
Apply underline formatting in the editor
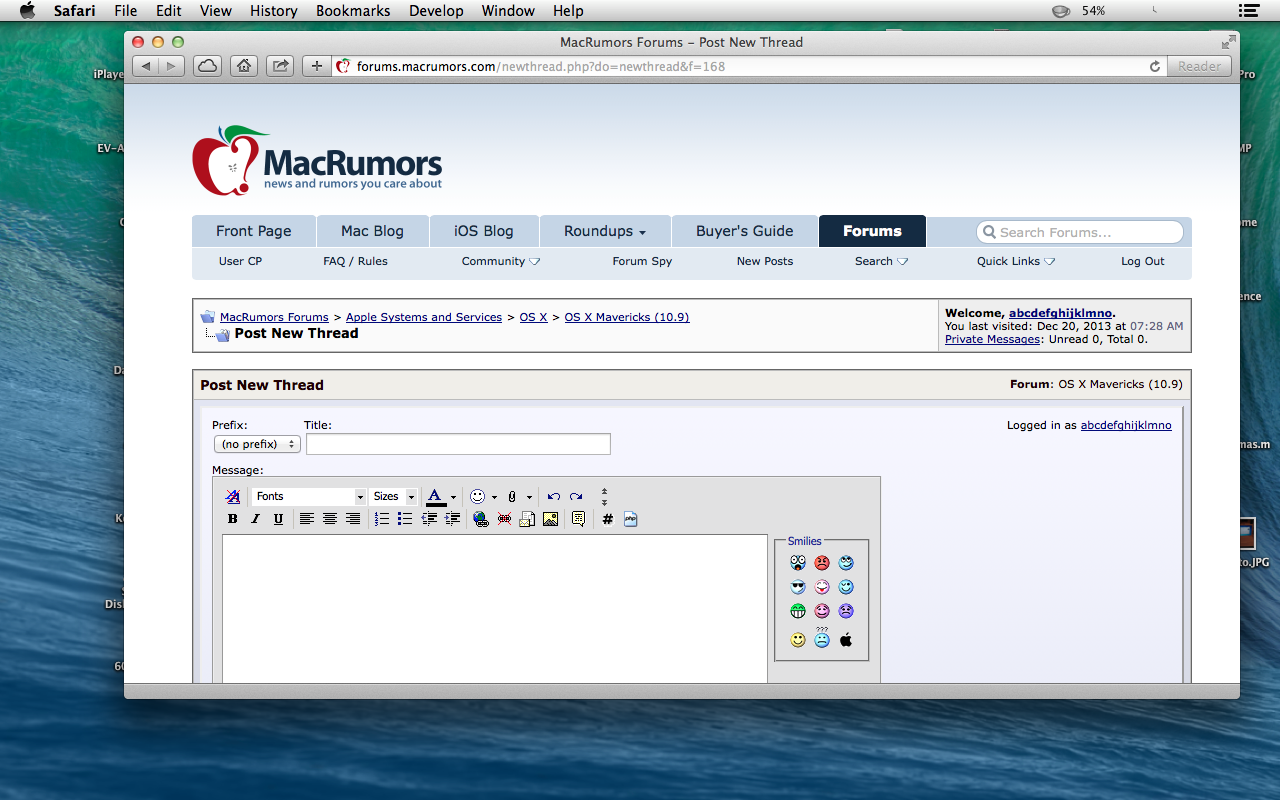point(278,519)
